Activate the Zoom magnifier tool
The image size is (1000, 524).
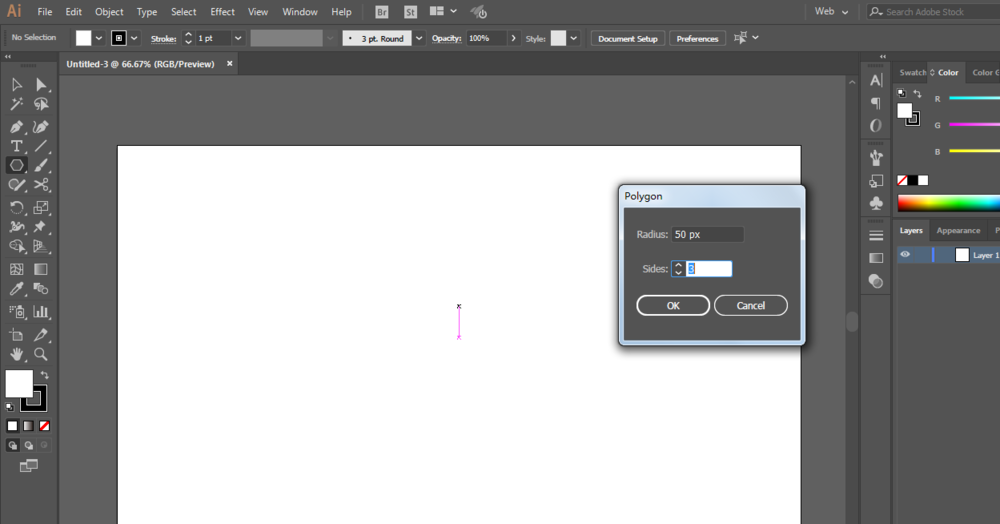41,354
